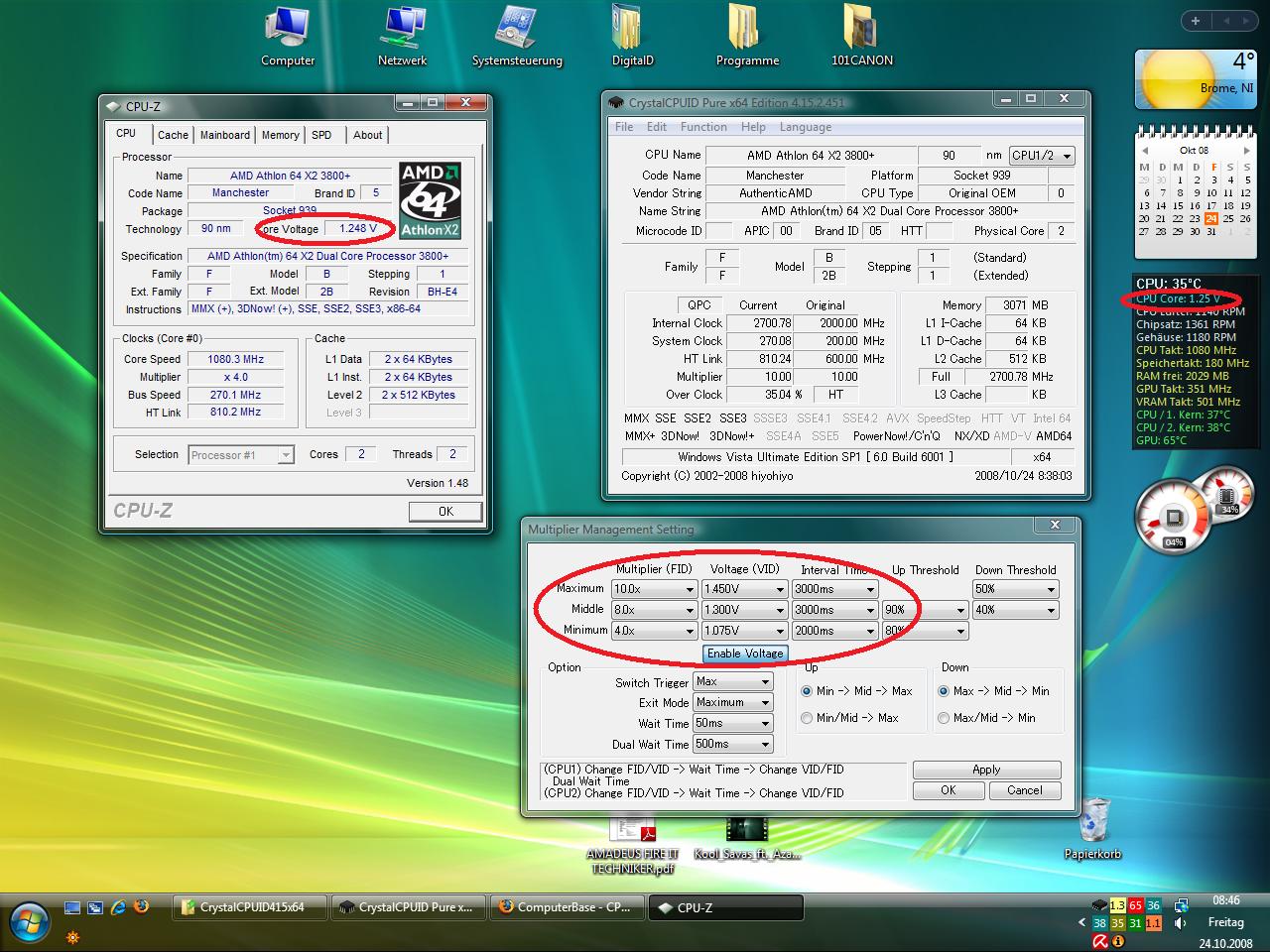Open the File menu in CrystalCPUID
Screen dimensions: 1270x952
[x=624, y=127]
